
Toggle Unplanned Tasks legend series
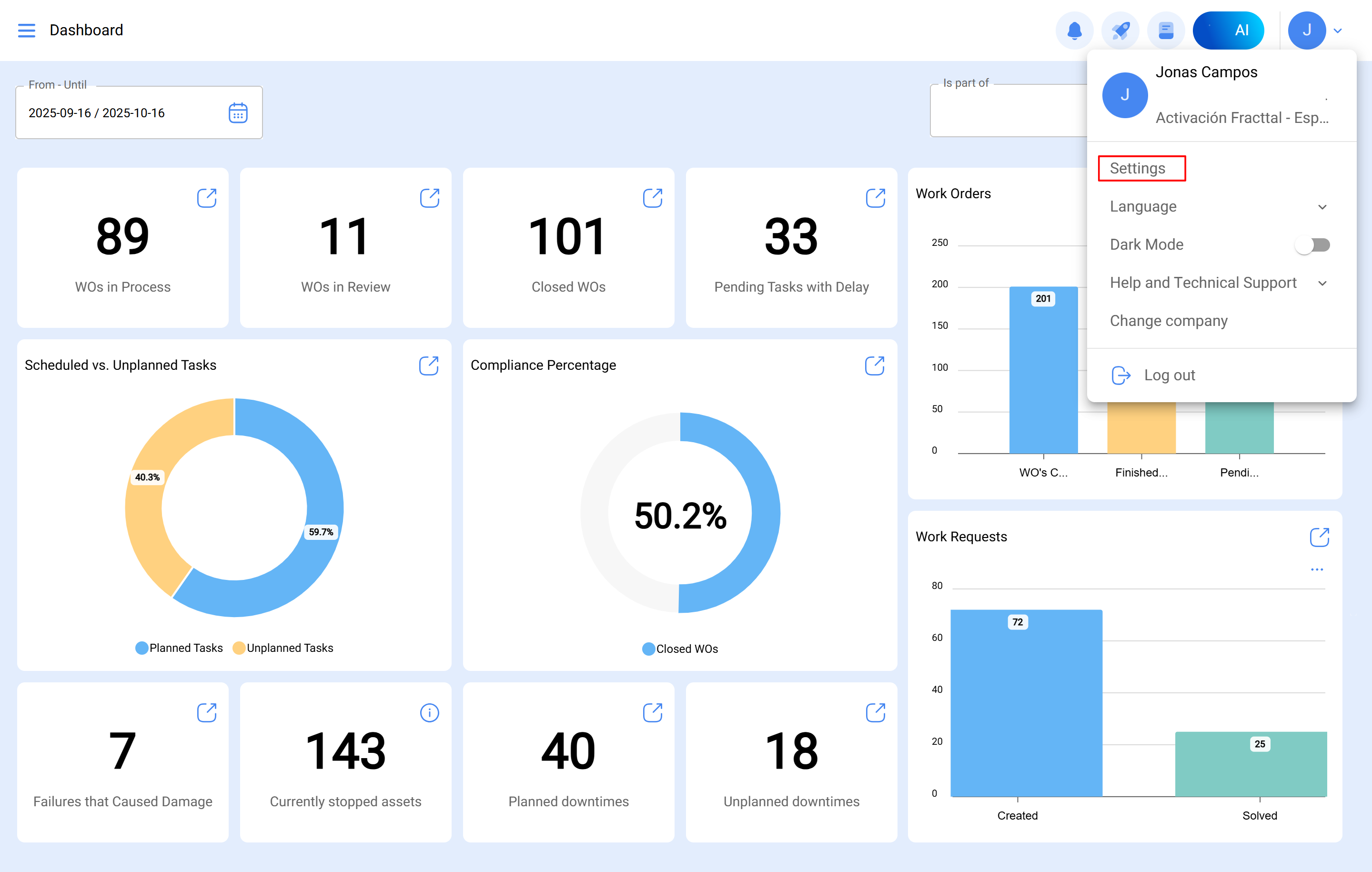click(283, 648)
